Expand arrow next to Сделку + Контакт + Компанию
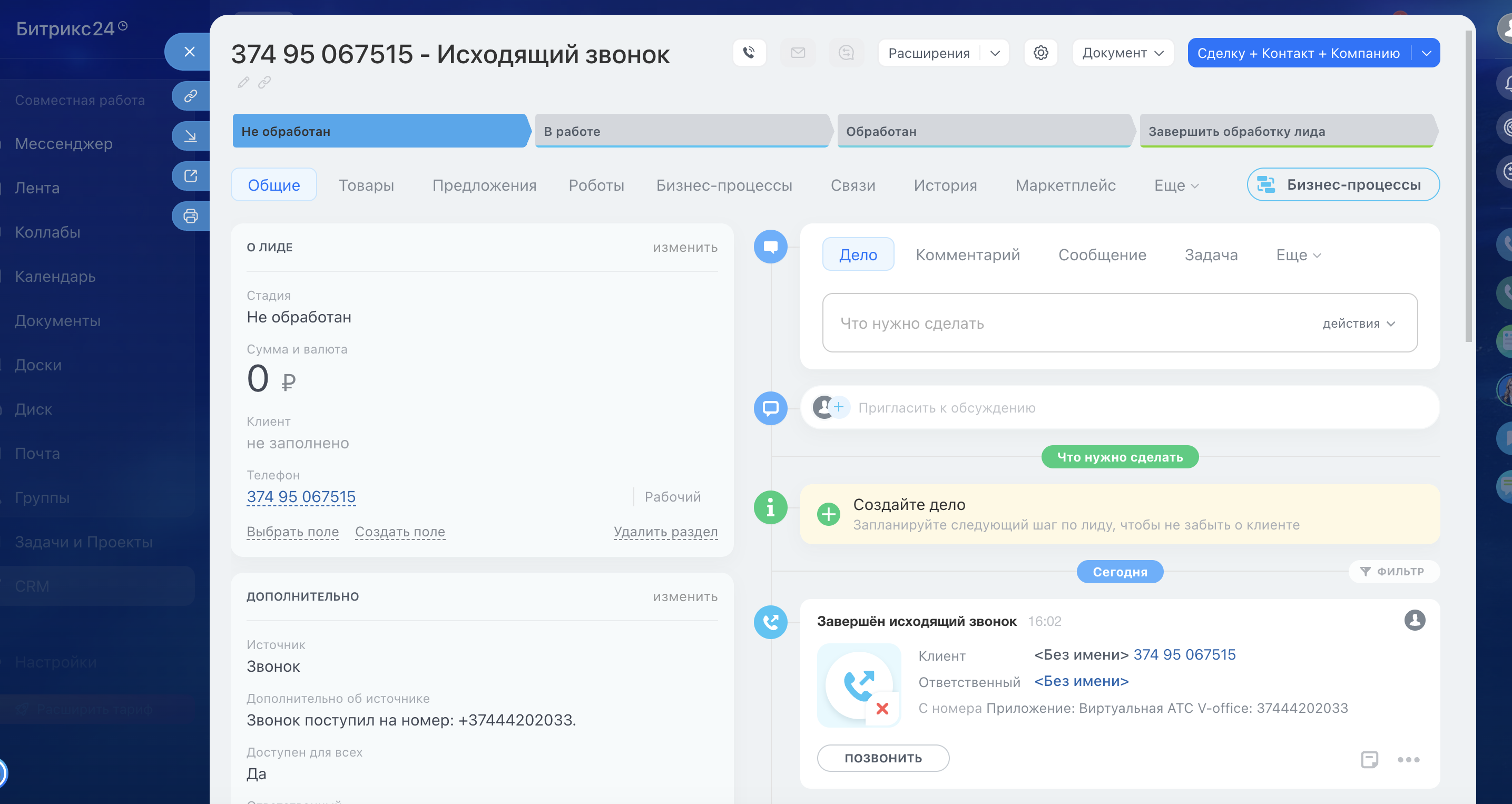The height and width of the screenshot is (804, 1512). (1426, 53)
